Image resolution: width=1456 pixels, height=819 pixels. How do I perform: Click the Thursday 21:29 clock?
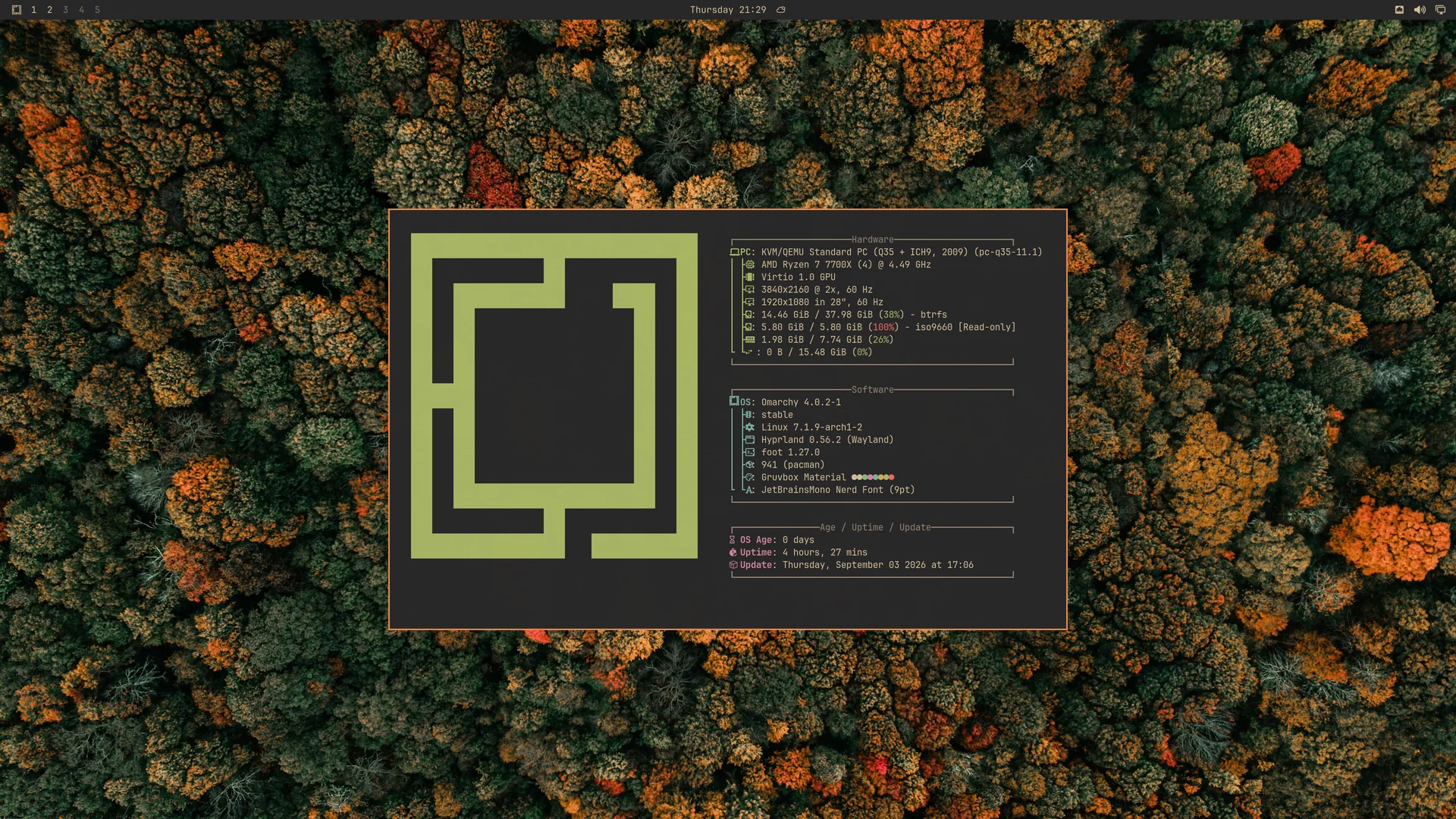tap(727, 10)
